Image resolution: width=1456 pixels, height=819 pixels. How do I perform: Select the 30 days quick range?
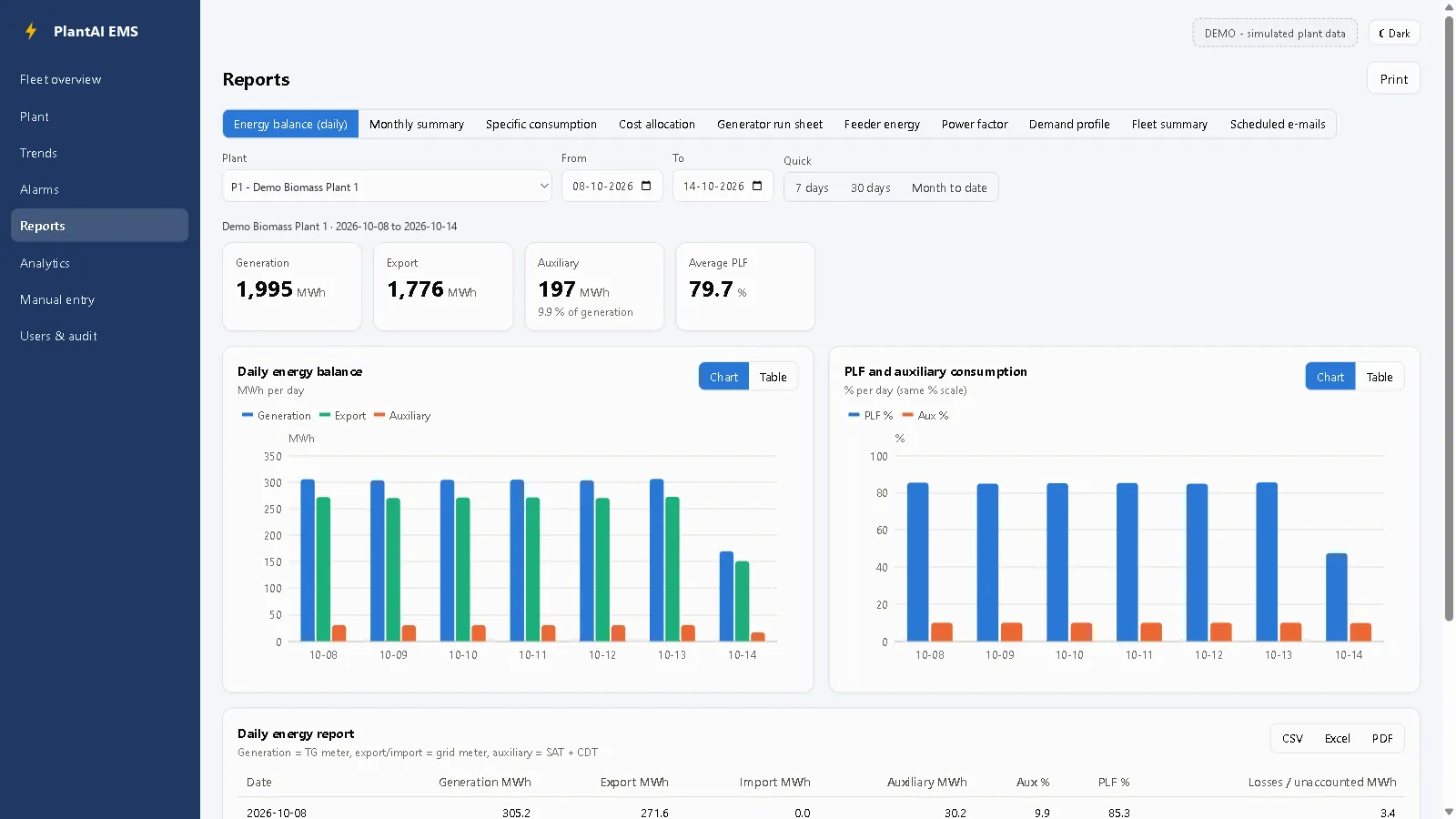[871, 187]
